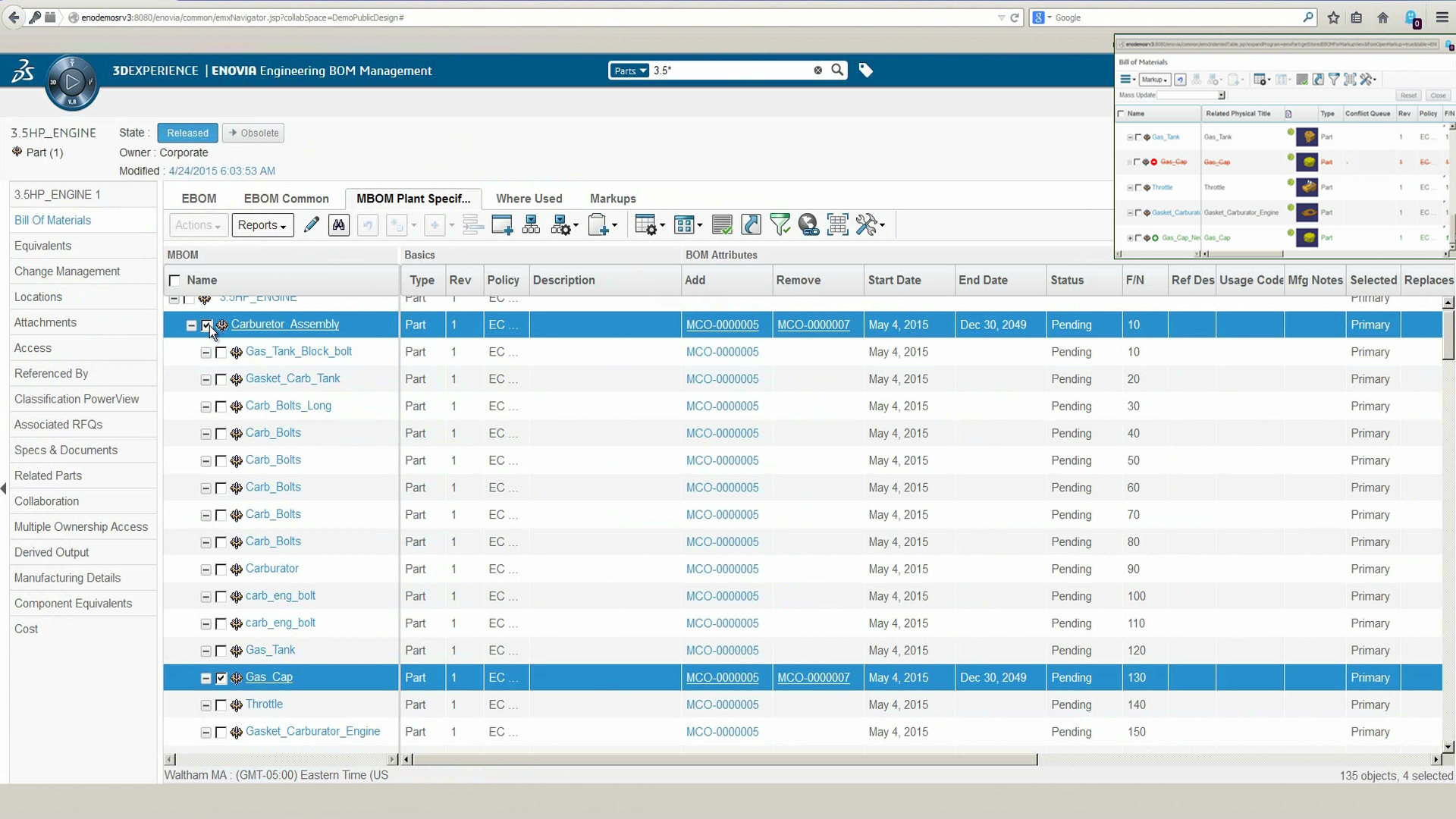Open the MCO-0000007 change order link
The height and width of the screenshot is (819, 1456).
tap(814, 325)
